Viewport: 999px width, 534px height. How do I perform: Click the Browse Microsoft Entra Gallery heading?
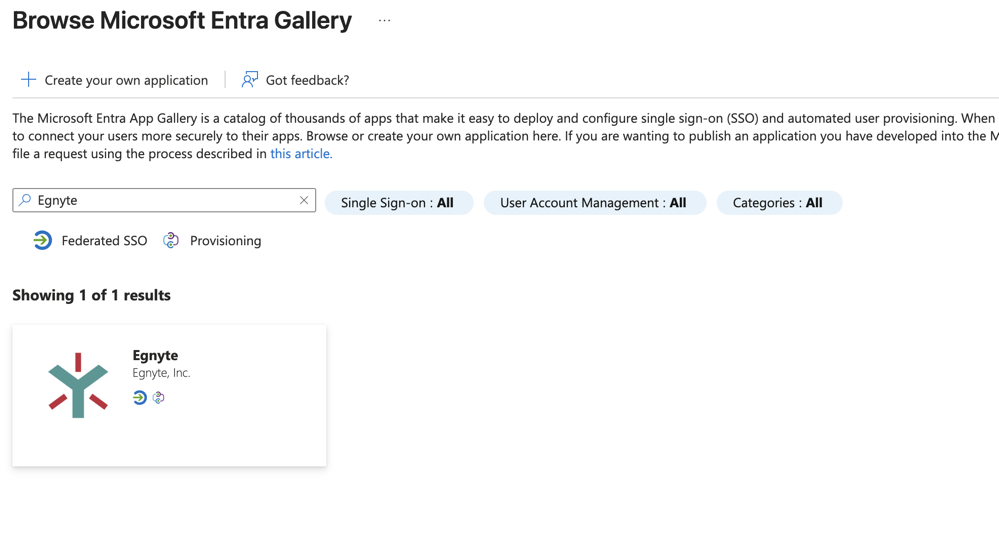[182, 20]
